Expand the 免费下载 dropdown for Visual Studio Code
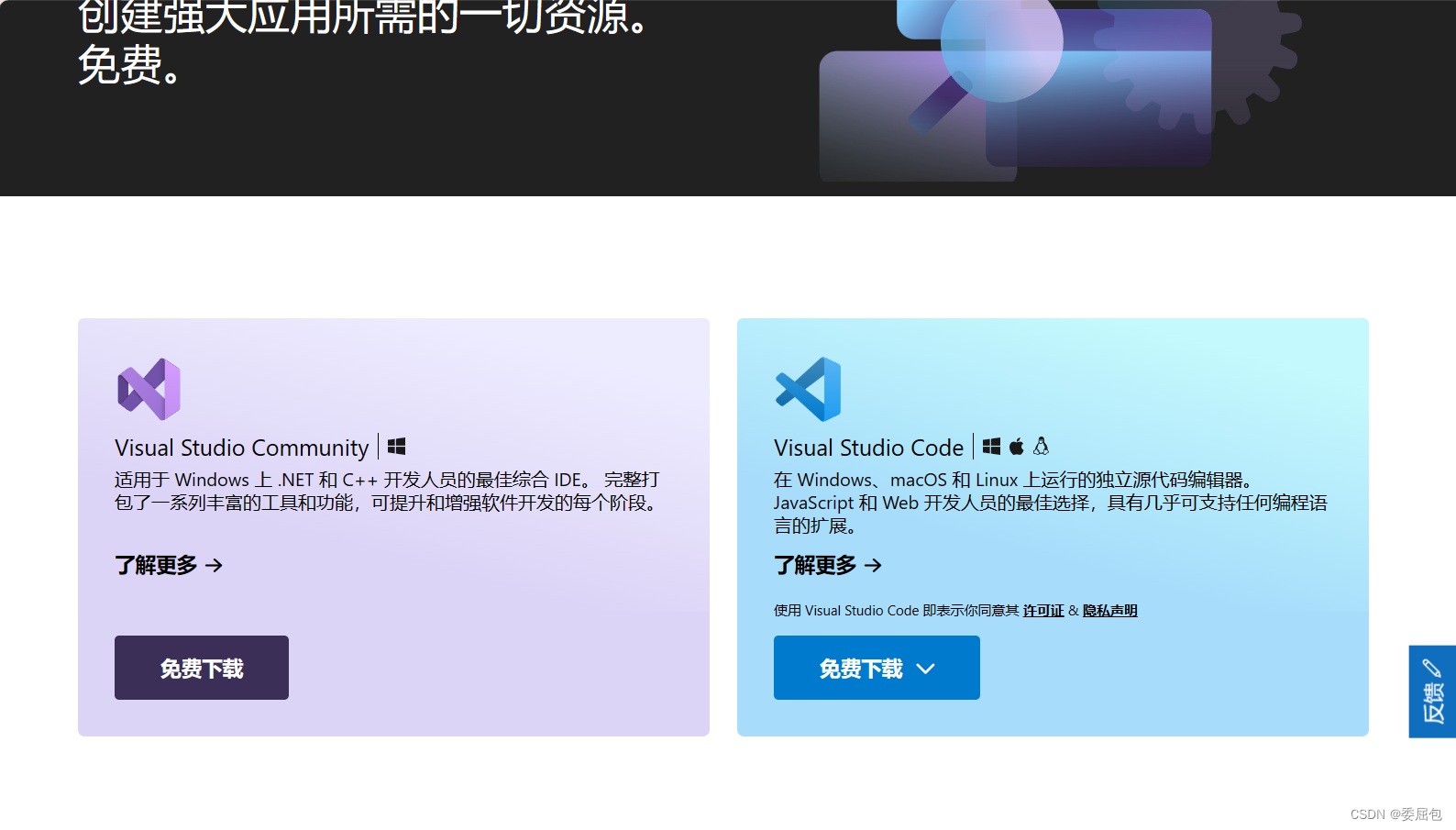The height and width of the screenshot is (830, 1456). tap(877, 668)
